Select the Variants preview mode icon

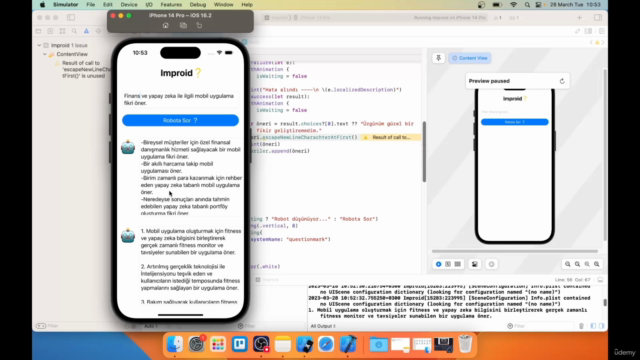(x=458, y=264)
